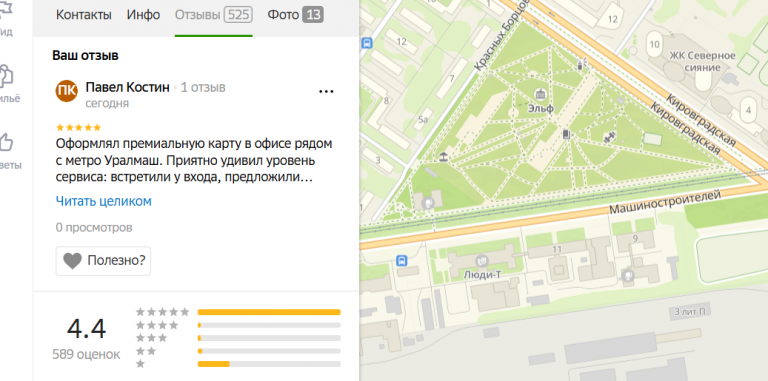Click the Эльф place icon on map

click(540, 94)
